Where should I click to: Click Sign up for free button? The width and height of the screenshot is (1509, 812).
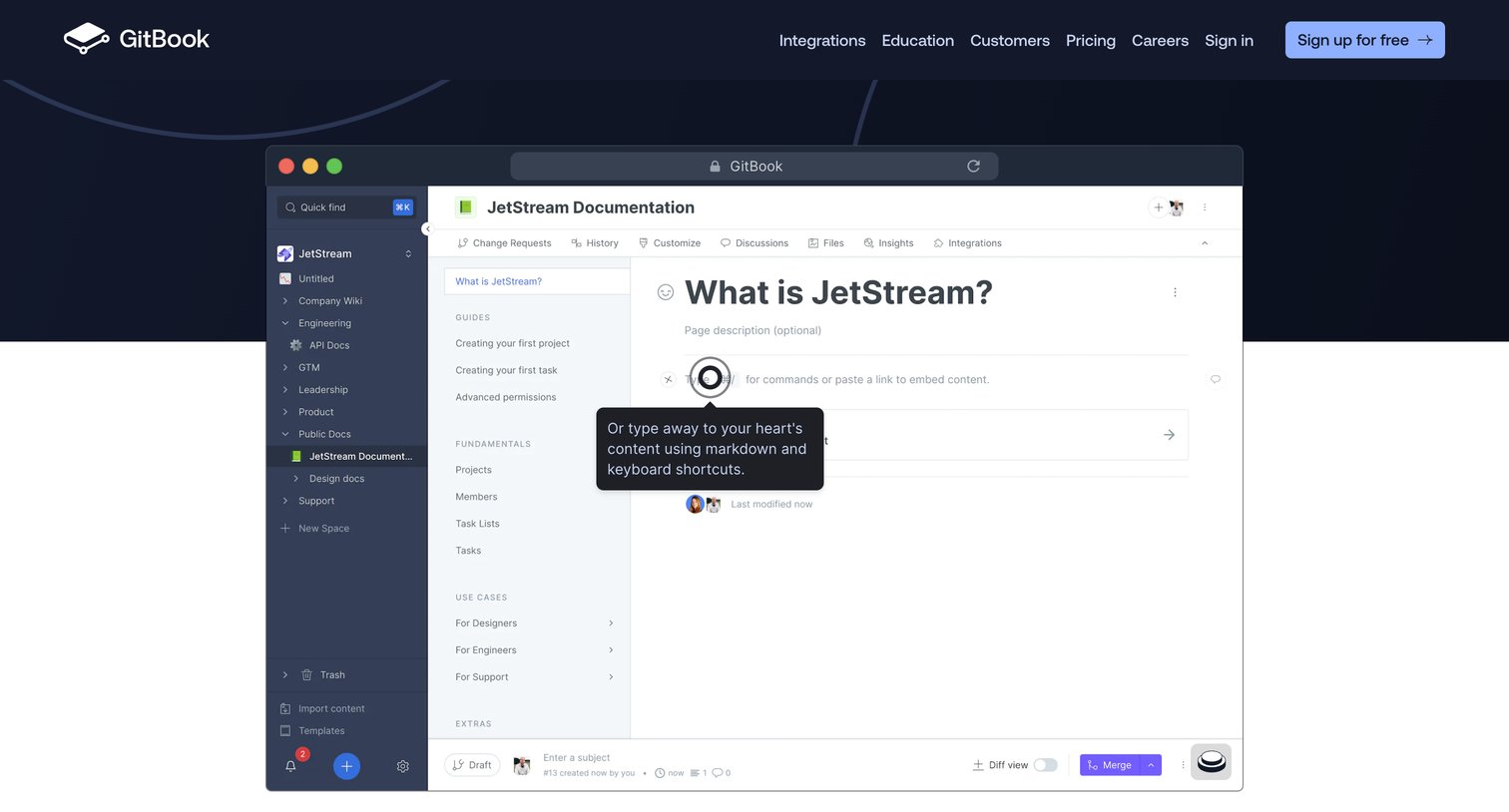(1364, 40)
